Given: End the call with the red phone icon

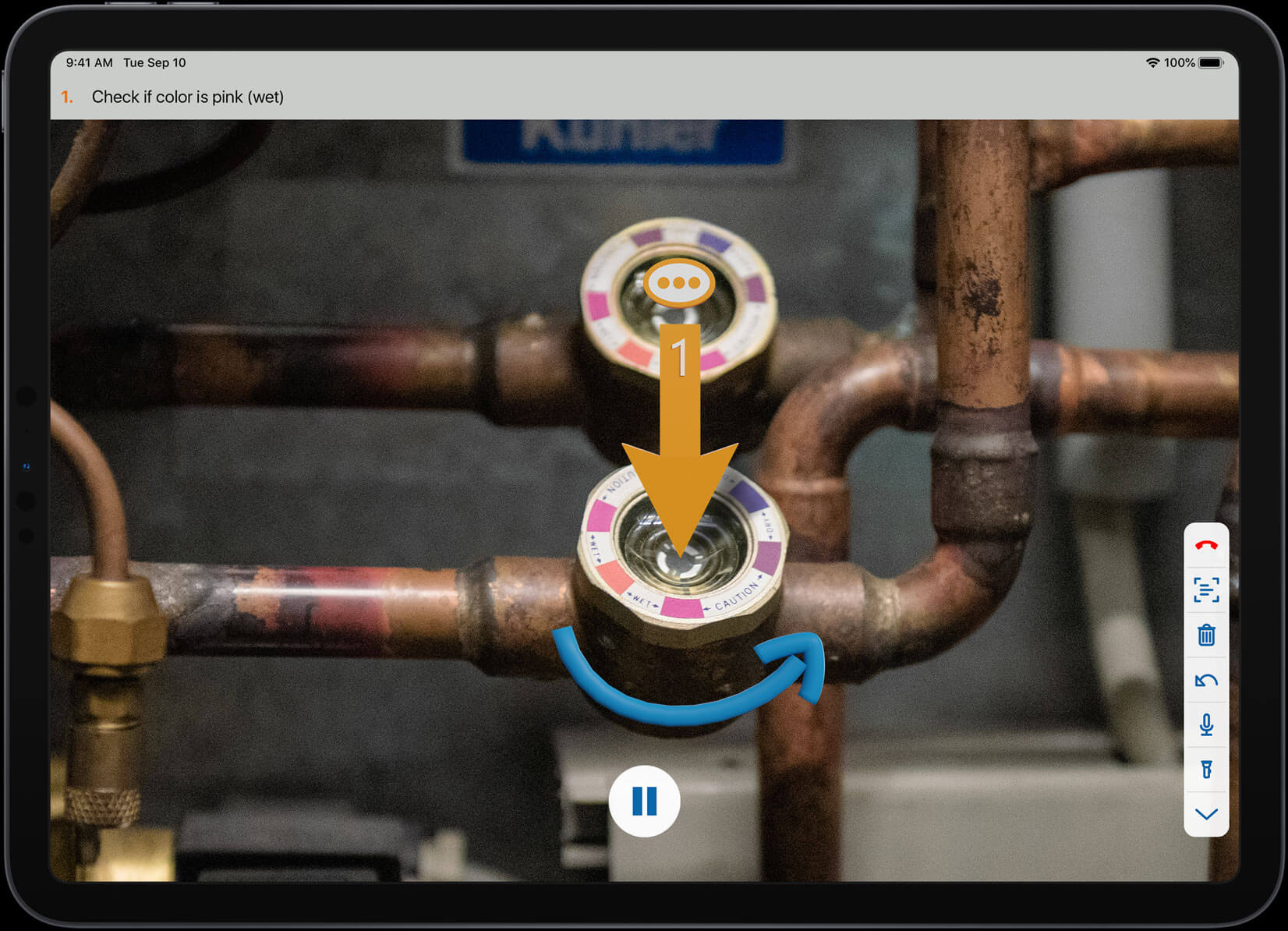Looking at the screenshot, I should pos(1205,545).
